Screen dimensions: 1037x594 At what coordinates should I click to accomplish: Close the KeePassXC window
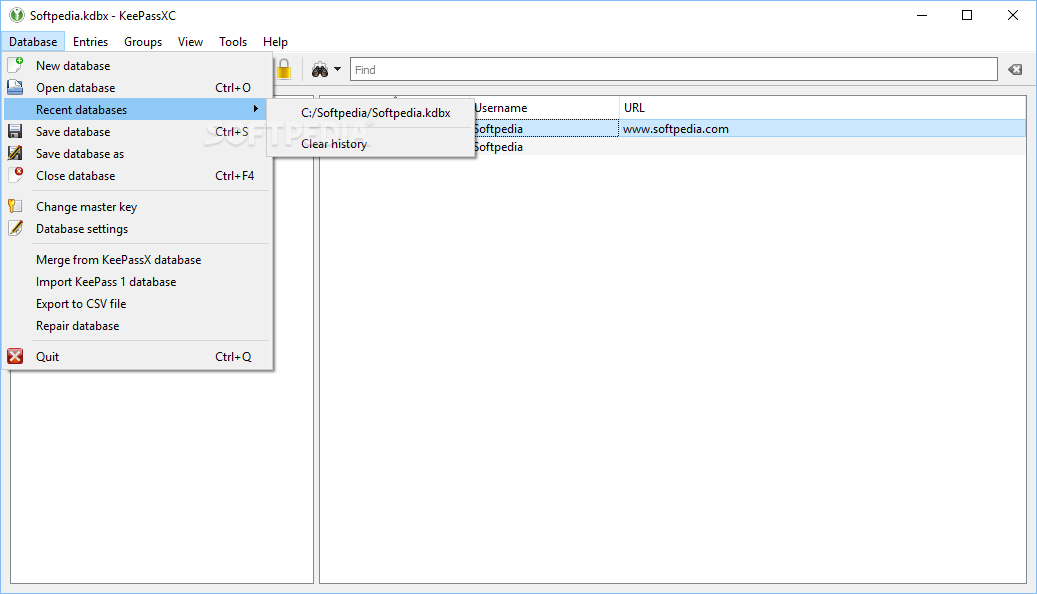tap(1013, 15)
